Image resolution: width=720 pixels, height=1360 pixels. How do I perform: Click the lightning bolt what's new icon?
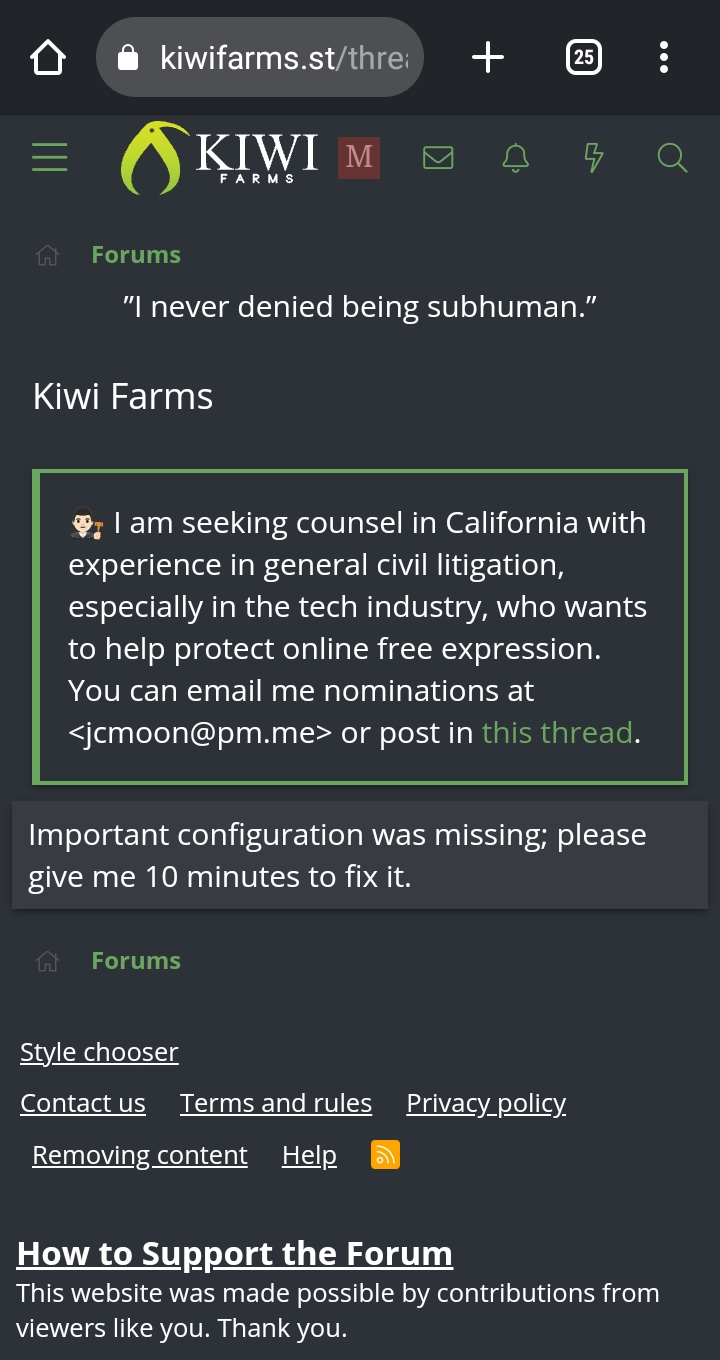(x=594, y=157)
